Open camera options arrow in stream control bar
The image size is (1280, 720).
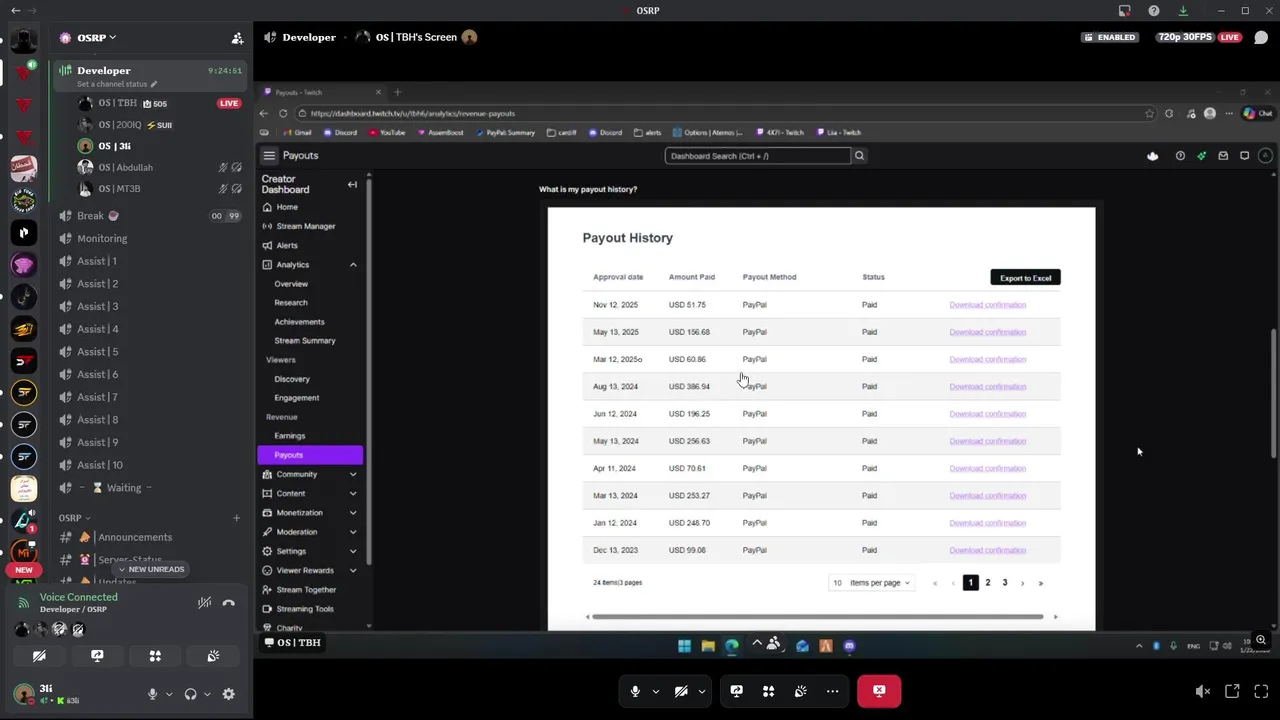click(702, 691)
